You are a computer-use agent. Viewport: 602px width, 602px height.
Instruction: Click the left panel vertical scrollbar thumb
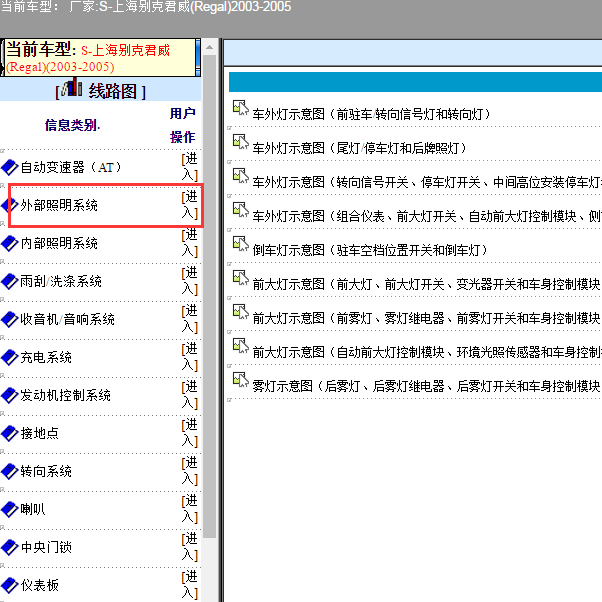pyautogui.click(x=209, y=296)
